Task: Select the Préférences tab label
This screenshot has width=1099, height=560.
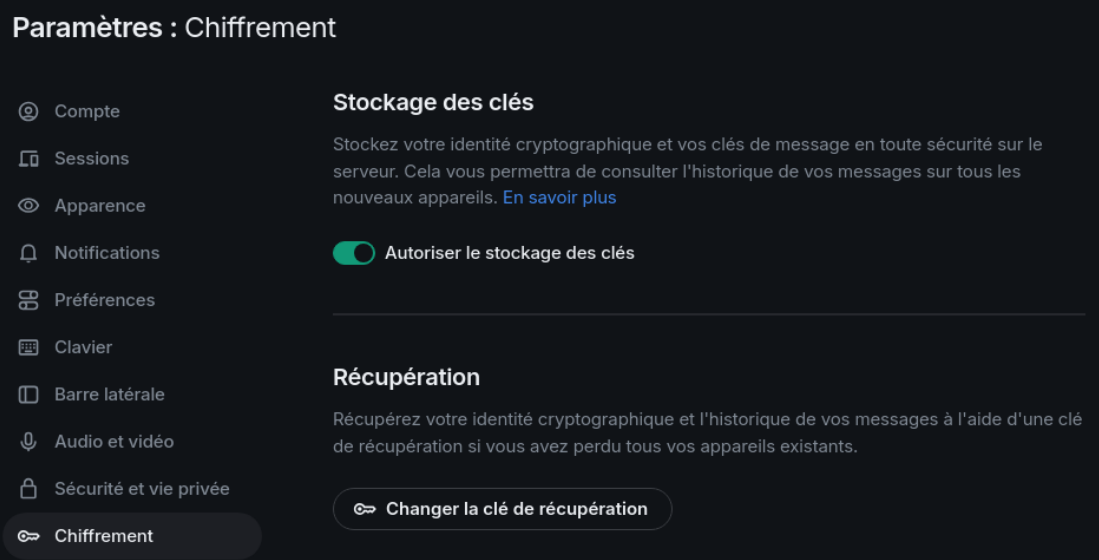Action: click(104, 300)
